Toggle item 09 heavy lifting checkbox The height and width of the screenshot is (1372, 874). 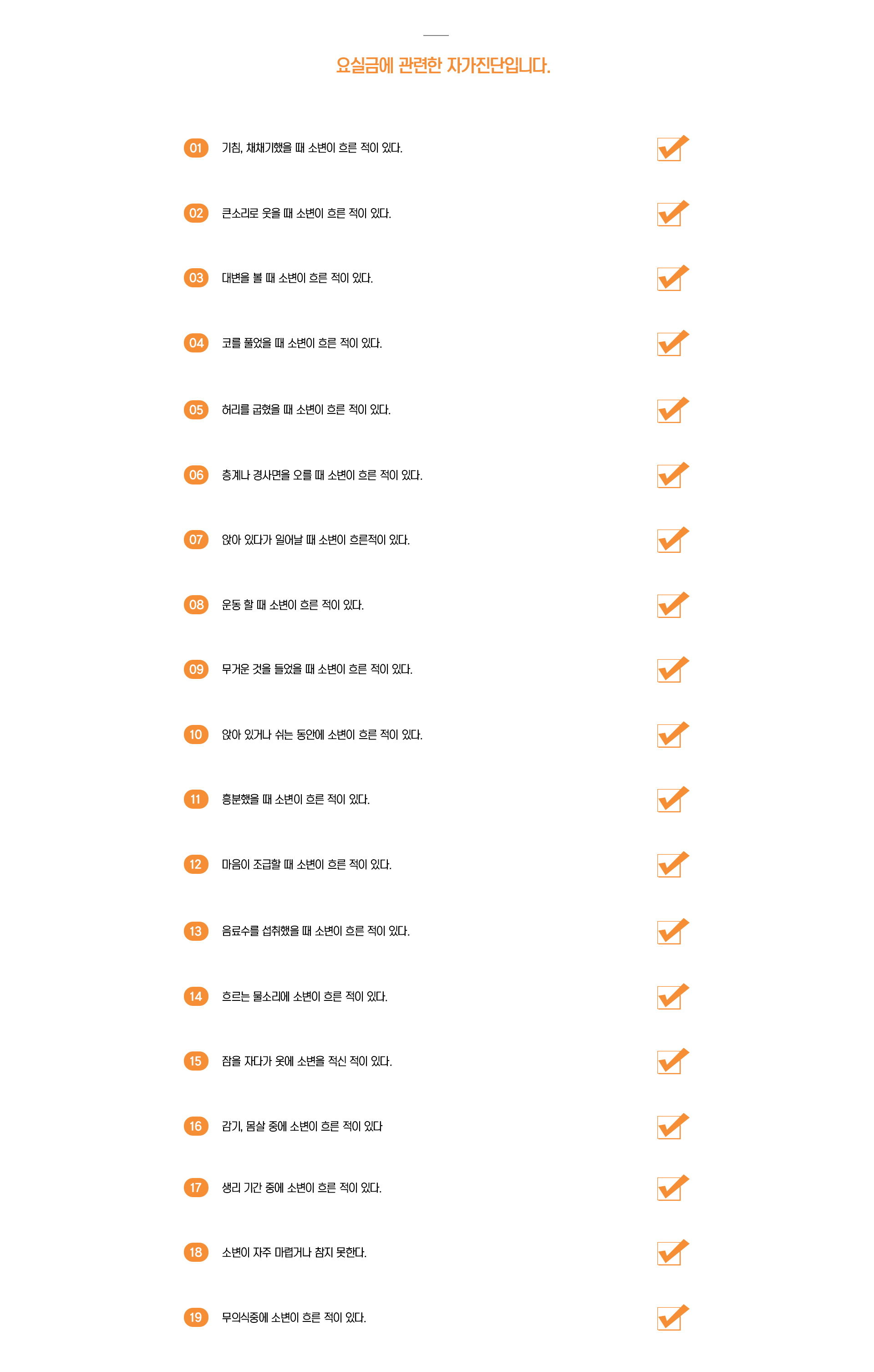[670, 671]
